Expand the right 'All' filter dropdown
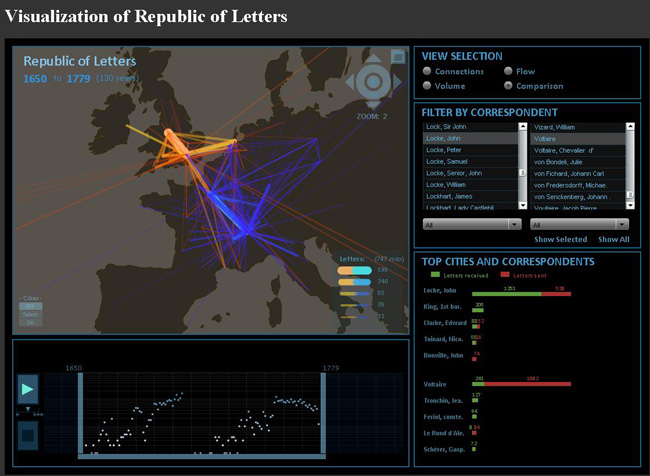The height and width of the screenshot is (476, 650). pyautogui.click(x=580, y=226)
